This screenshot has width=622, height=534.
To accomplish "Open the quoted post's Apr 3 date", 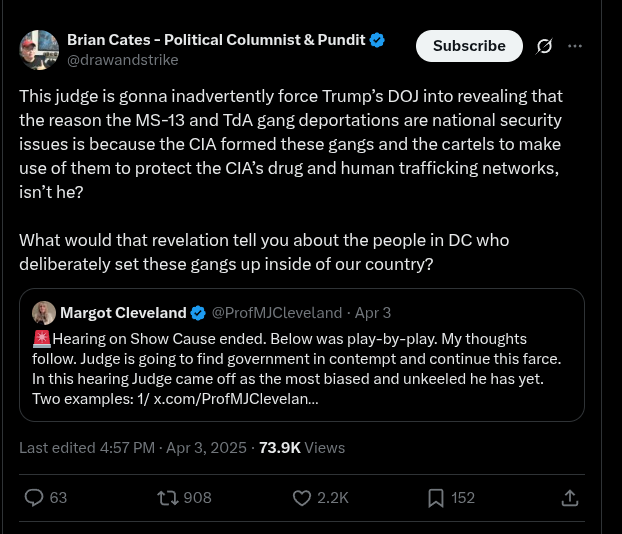I will click(x=373, y=313).
